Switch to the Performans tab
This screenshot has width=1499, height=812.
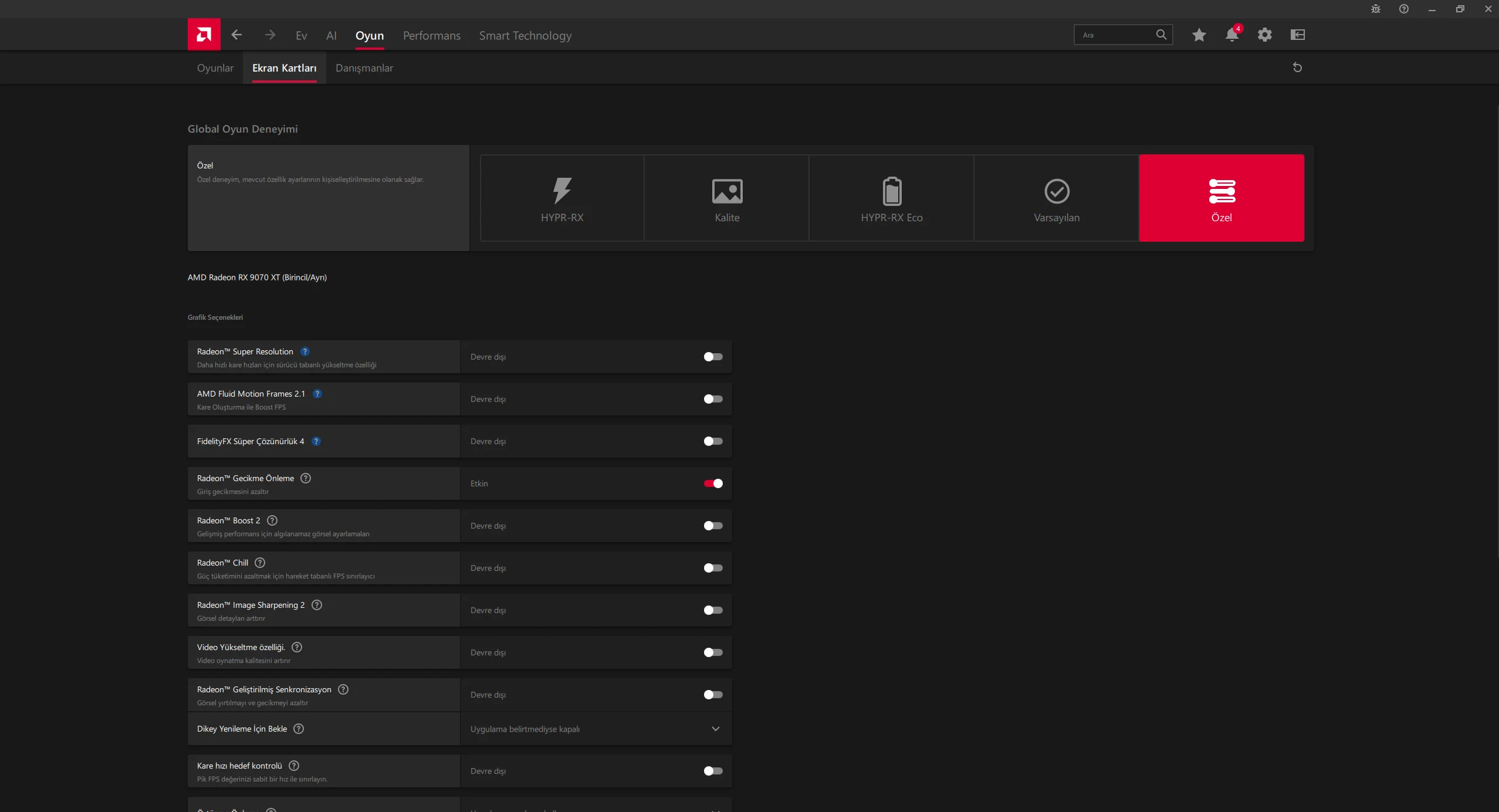[432, 36]
